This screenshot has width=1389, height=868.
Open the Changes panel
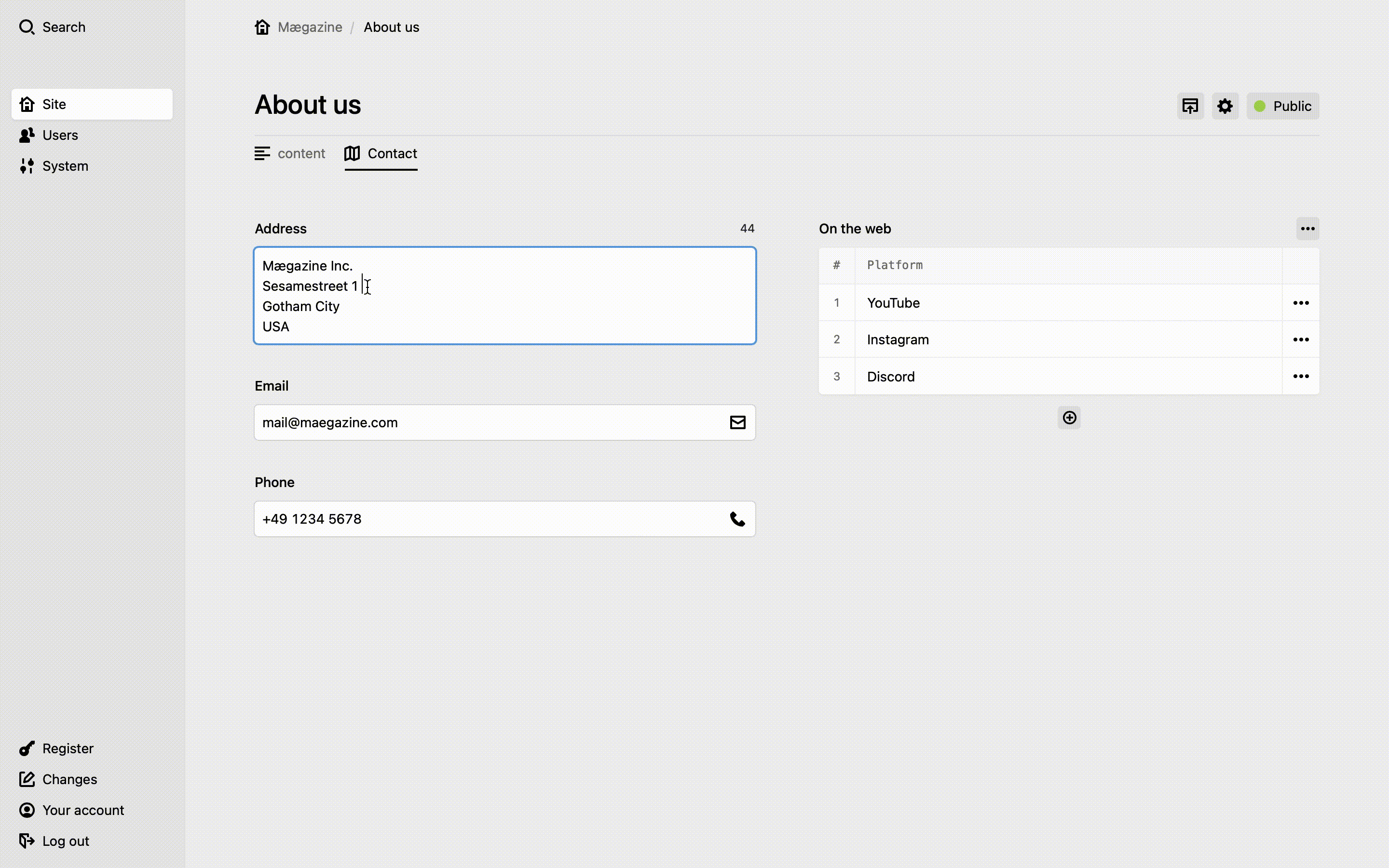point(69,779)
